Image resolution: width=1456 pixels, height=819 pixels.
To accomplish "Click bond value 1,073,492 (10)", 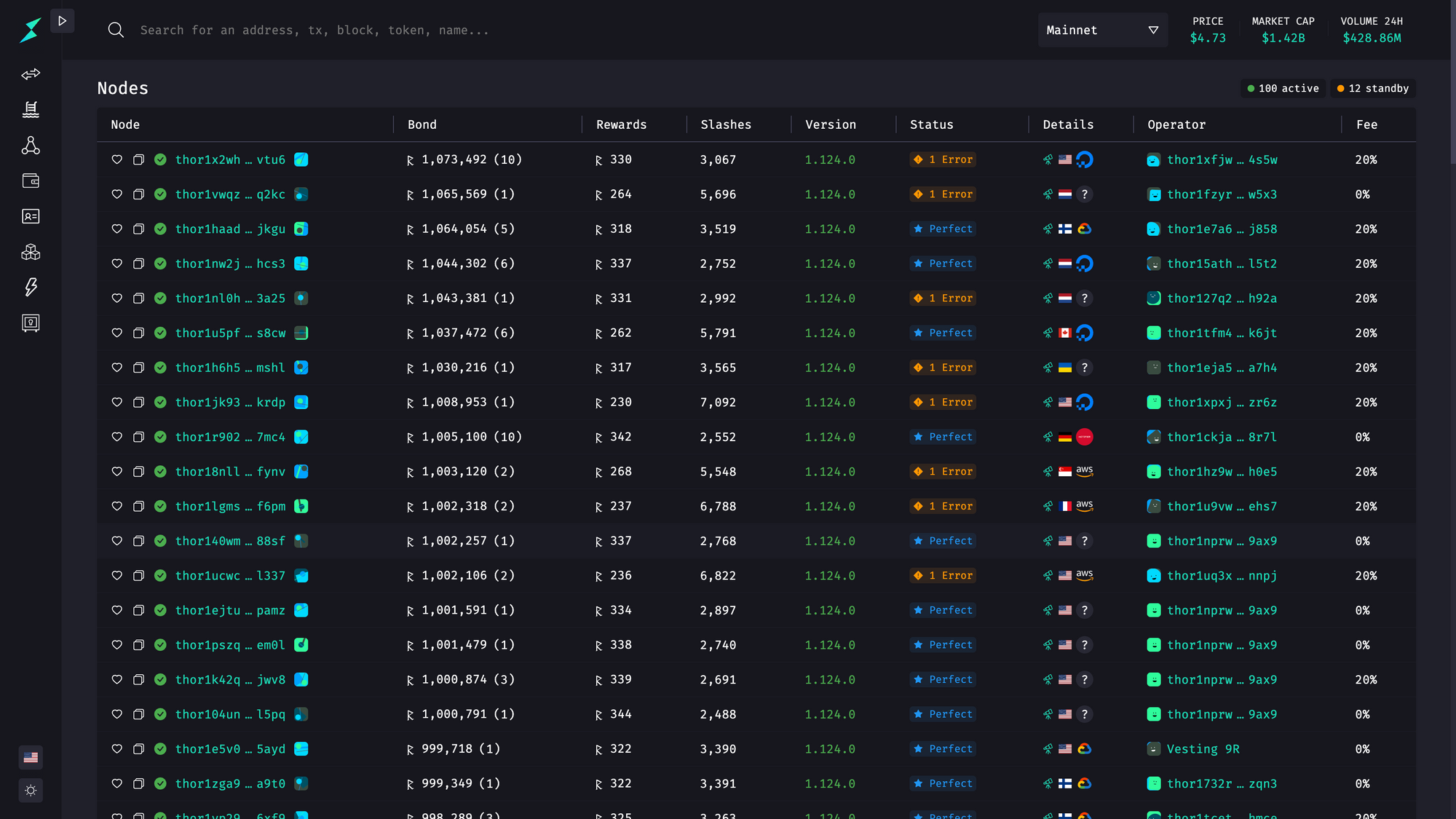I will click(472, 159).
